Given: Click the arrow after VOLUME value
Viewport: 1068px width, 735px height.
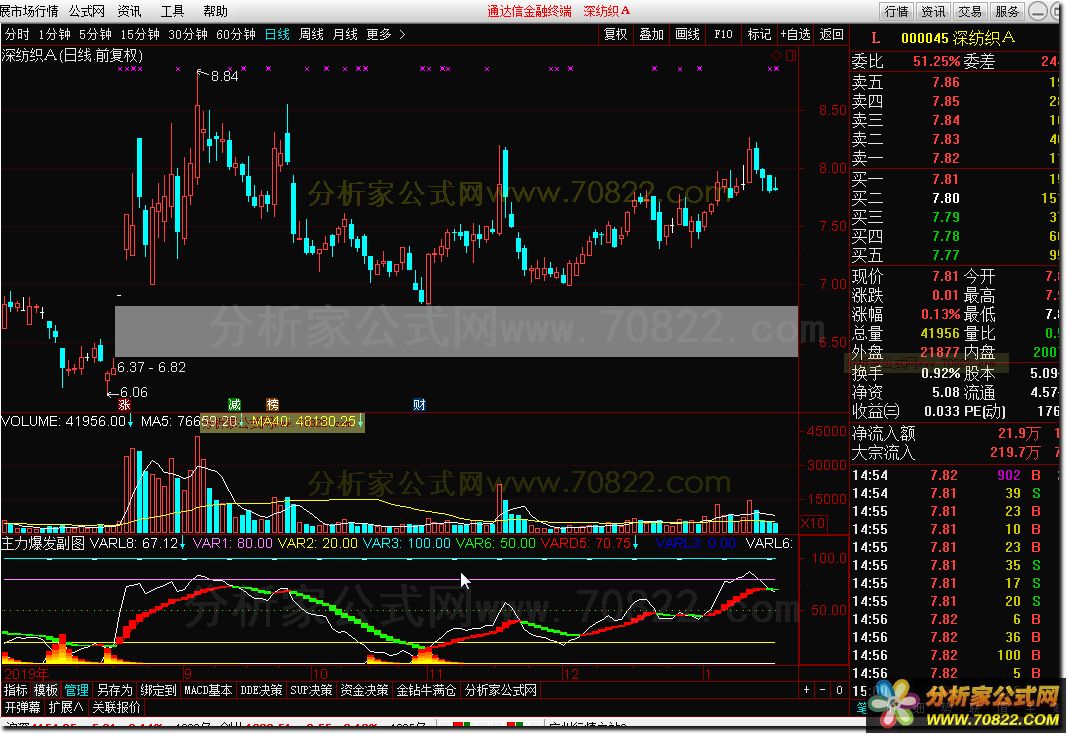Looking at the screenshot, I should (x=130, y=422).
